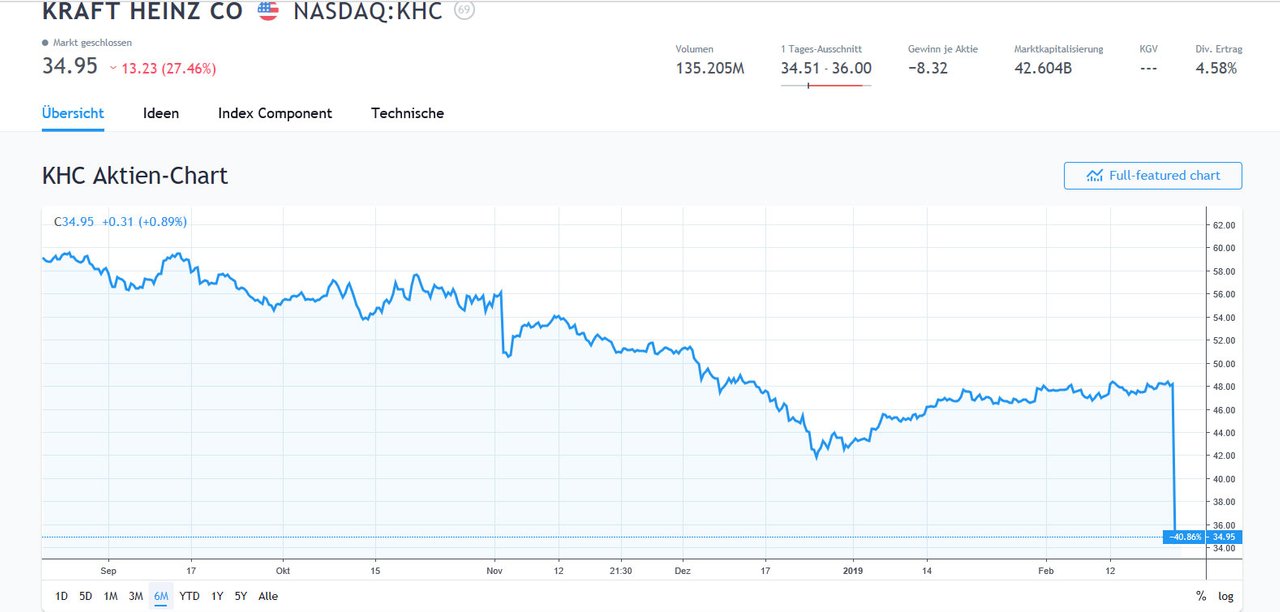
Task: Switch to the Technische tab
Action: pyautogui.click(x=407, y=113)
